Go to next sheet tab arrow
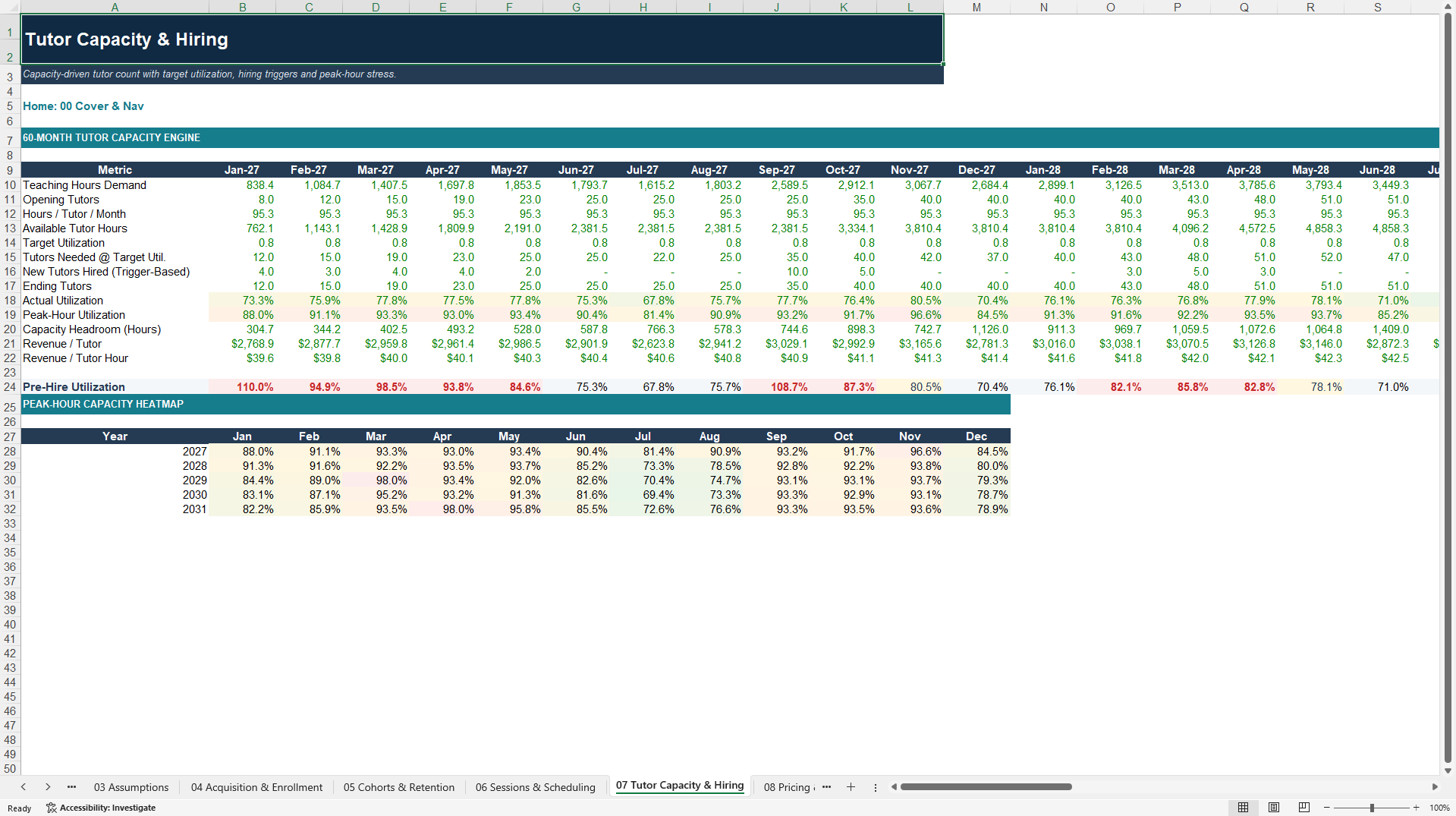The height and width of the screenshot is (816, 1456). tap(48, 787)
